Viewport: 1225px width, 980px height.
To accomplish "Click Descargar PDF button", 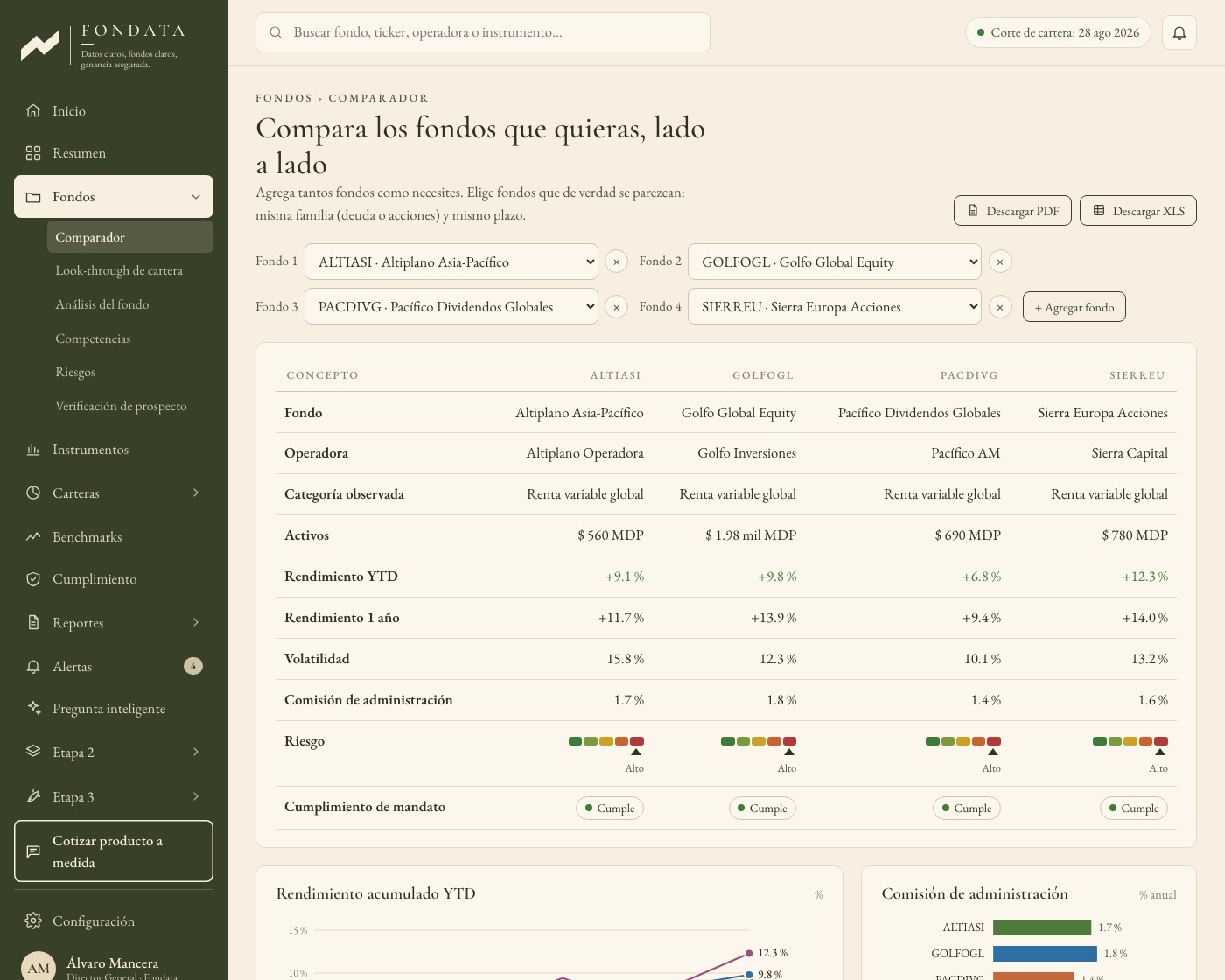I will (1012, 211).
